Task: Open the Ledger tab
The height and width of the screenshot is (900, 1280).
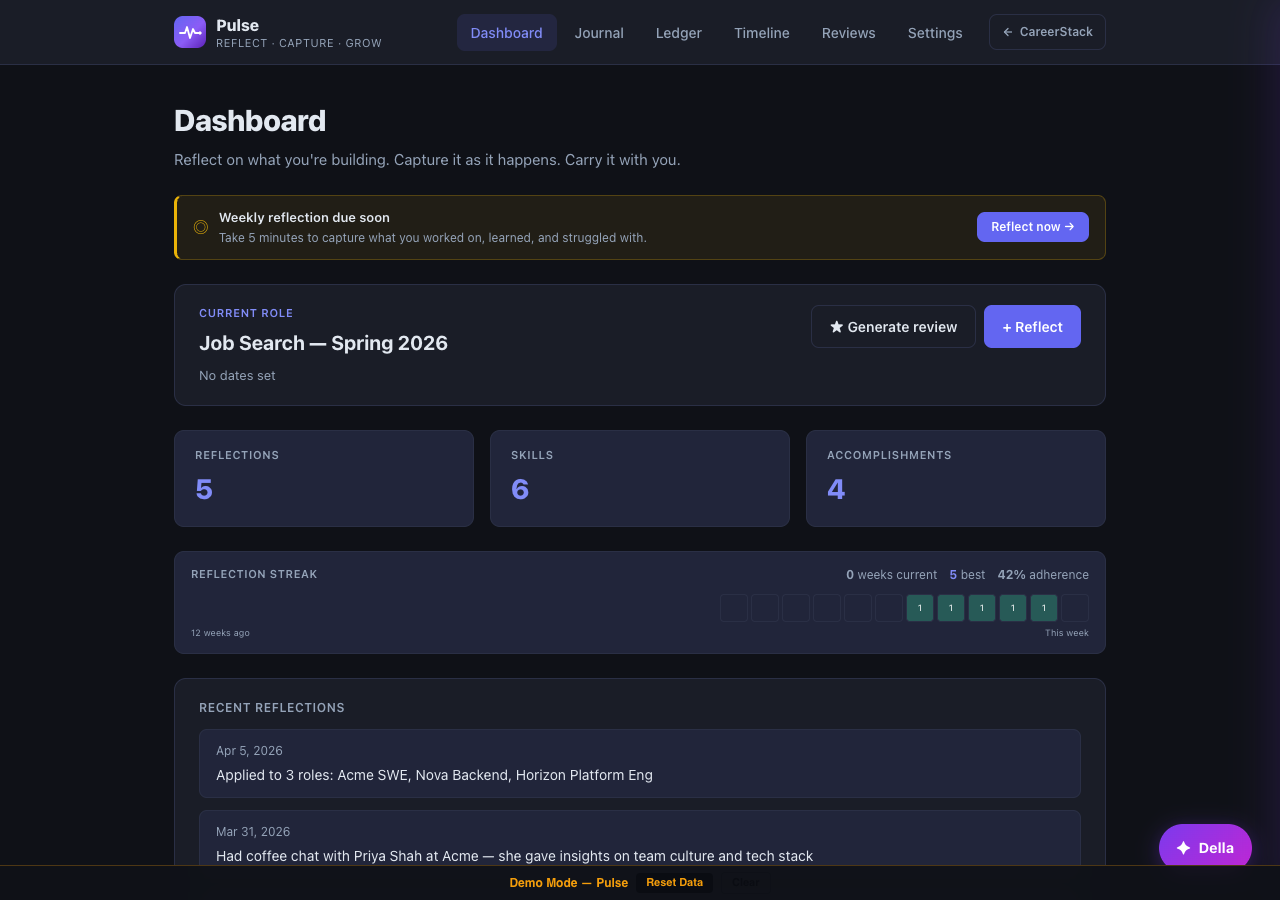Action: pyautogui.click(x=678, y=32)
